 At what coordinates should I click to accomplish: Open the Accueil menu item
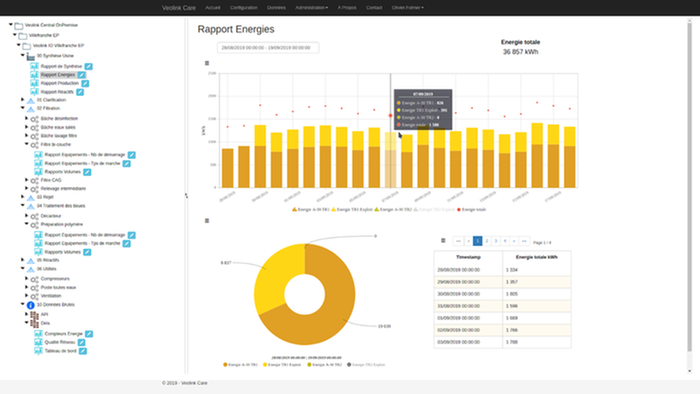coord(212,8)
